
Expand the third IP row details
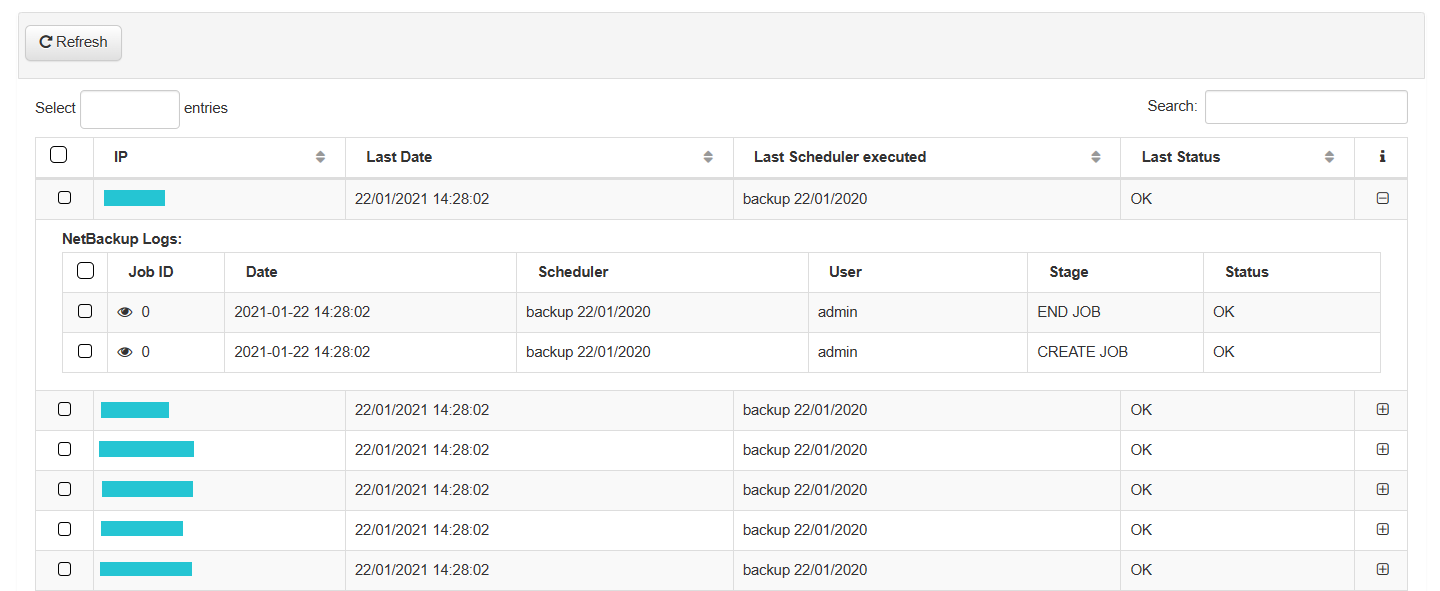[1383, 449]
